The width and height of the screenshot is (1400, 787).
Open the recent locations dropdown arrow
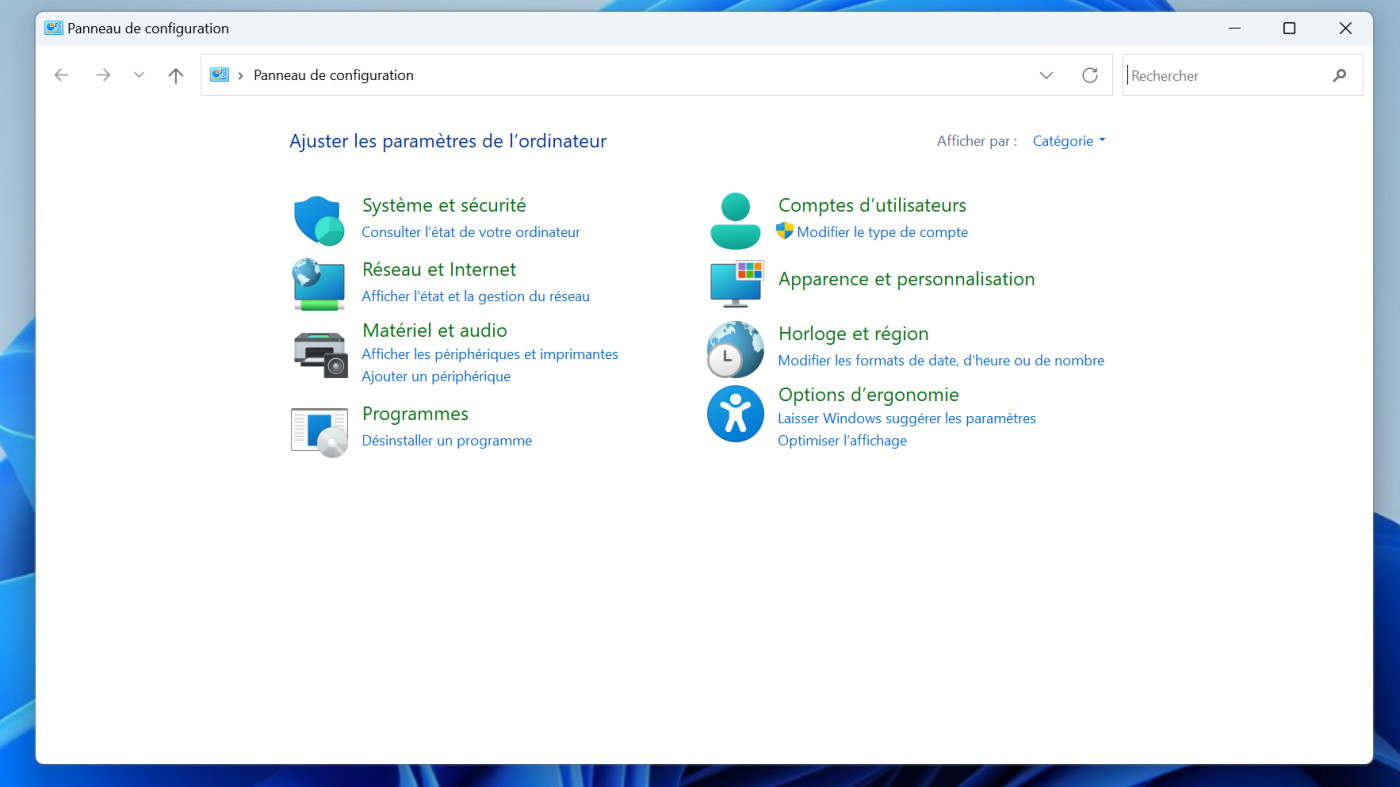(139, 75)
